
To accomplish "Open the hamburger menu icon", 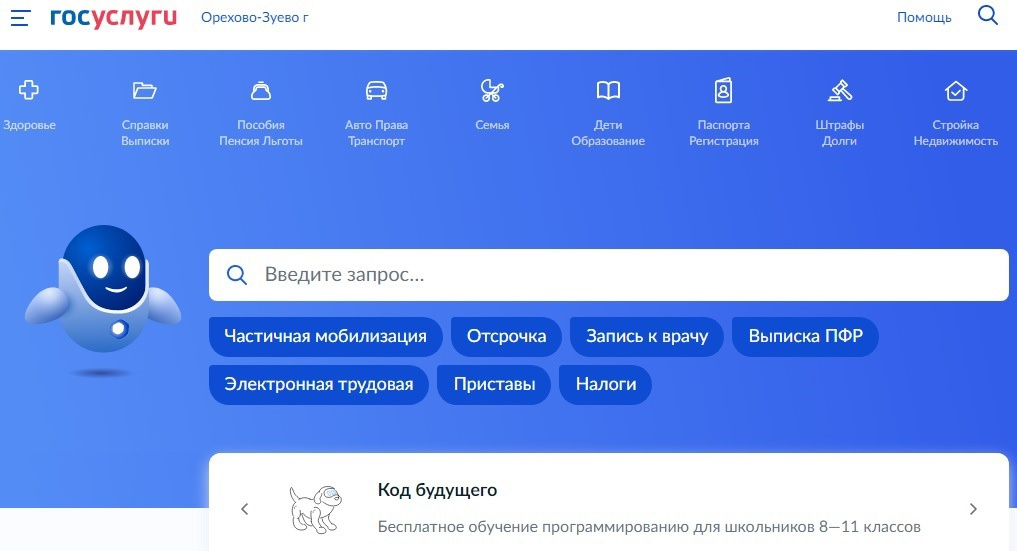I will [x=20, y=18].
